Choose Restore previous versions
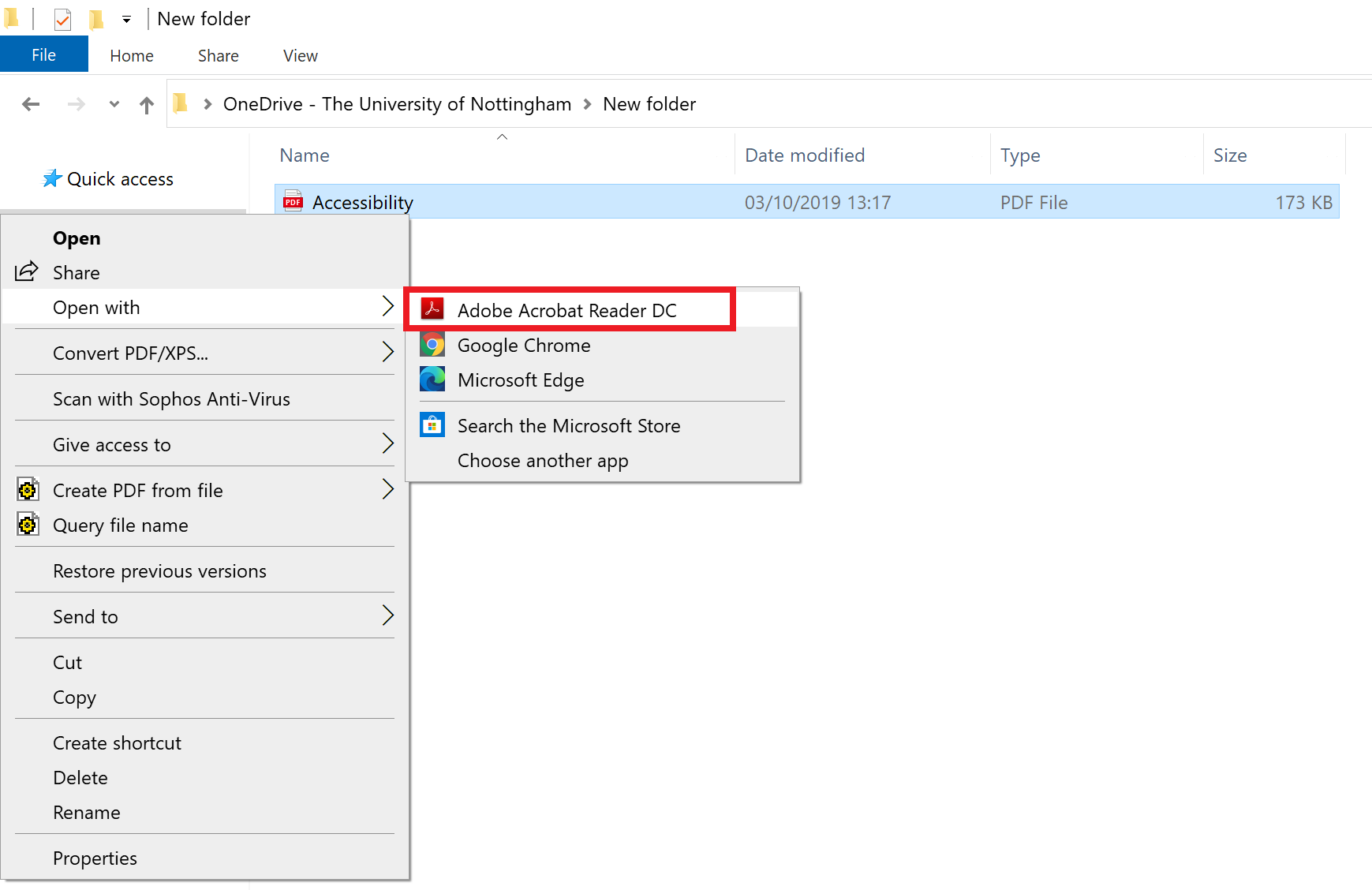Screen dimensions: 1372x890 tap(205, 571)
